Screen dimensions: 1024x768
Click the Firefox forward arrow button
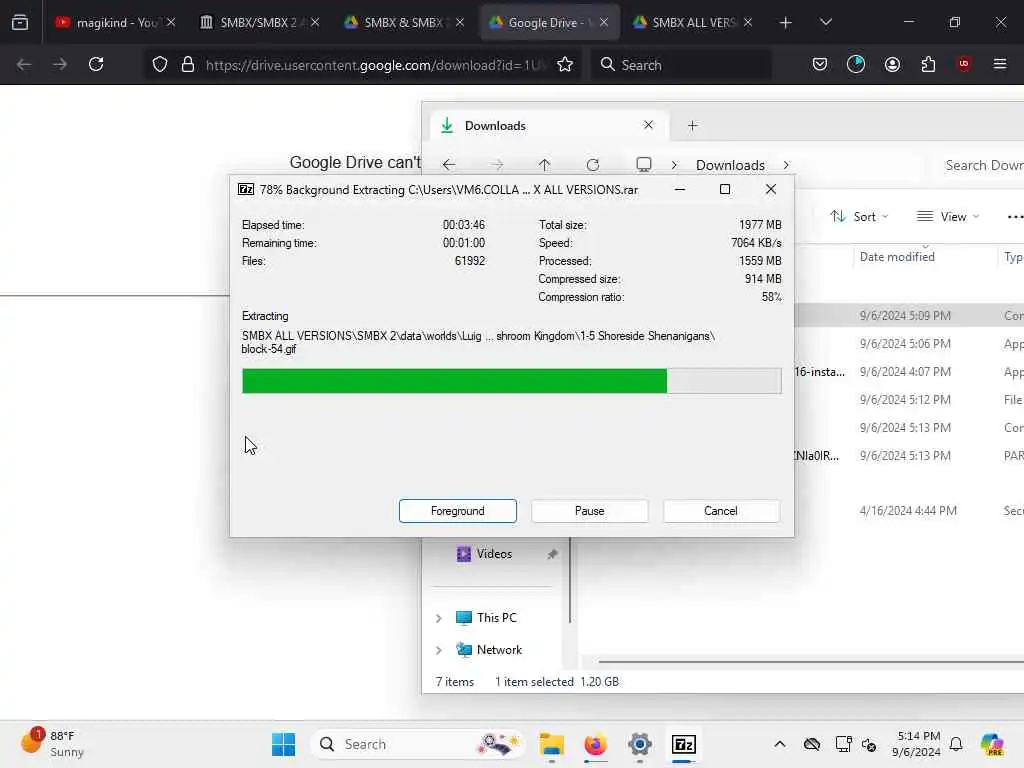coord(59,64)
